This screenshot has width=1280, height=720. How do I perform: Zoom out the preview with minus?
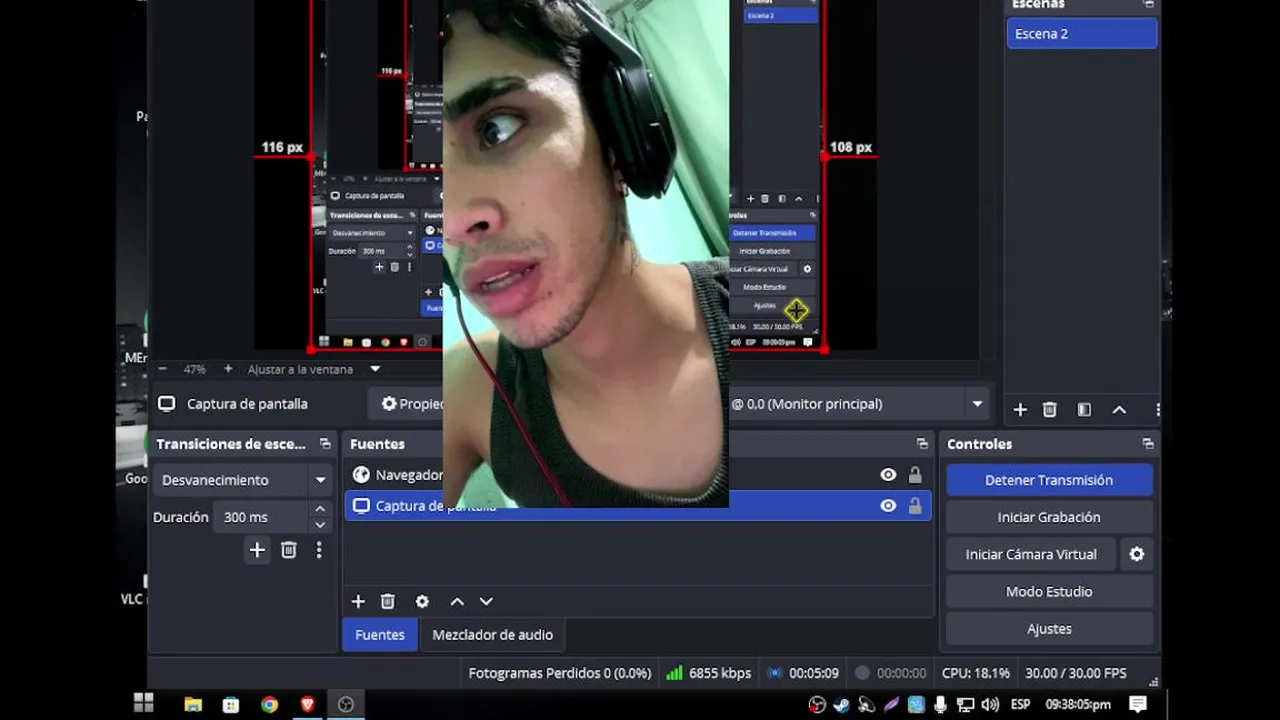tap(162, 369)
